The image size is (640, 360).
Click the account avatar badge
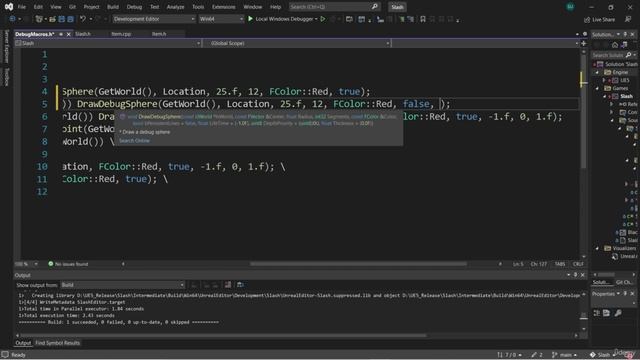(x=570, y=7)
